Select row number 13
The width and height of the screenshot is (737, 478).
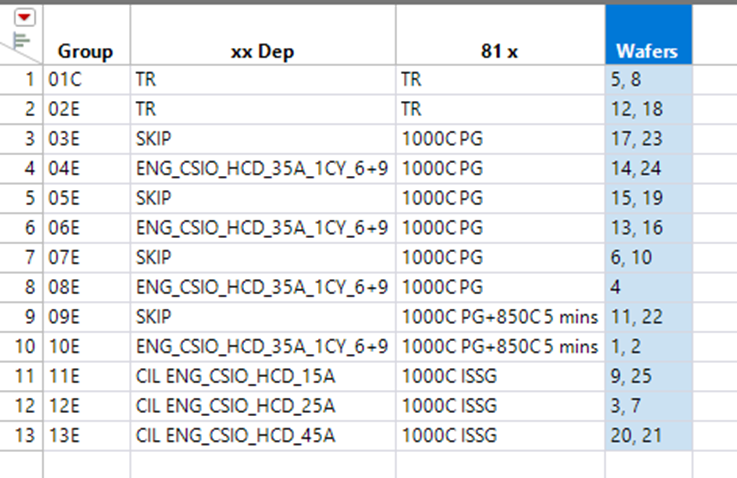click(30, 436)
